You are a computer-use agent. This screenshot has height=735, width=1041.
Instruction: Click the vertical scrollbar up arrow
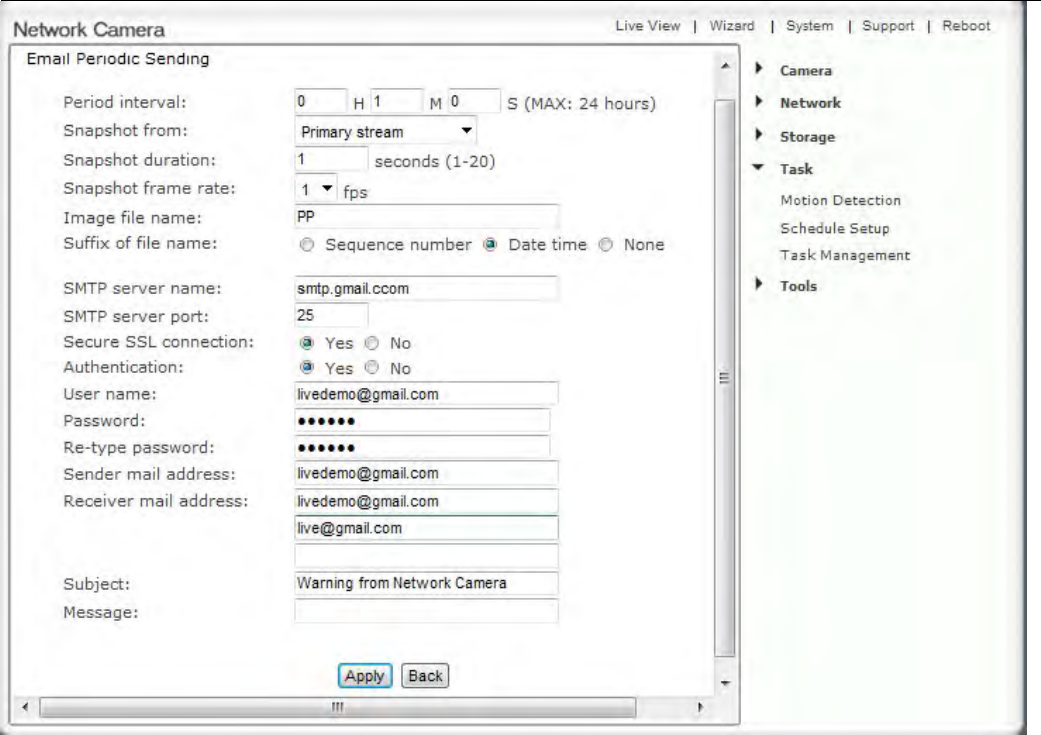click(725, 66)
